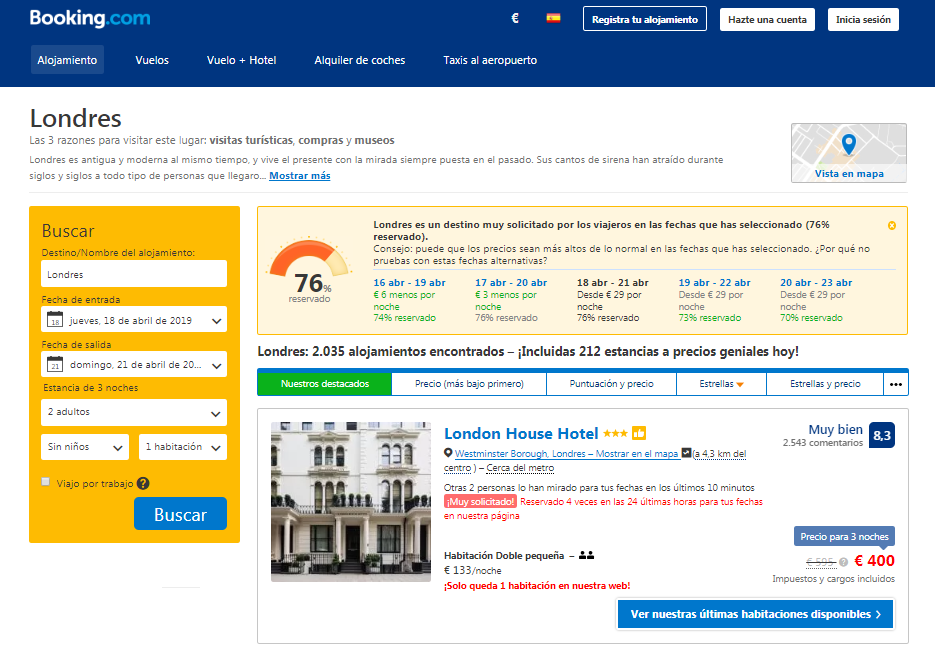Click the help icon beside Viajo por trabajo

tap(143, 484)
